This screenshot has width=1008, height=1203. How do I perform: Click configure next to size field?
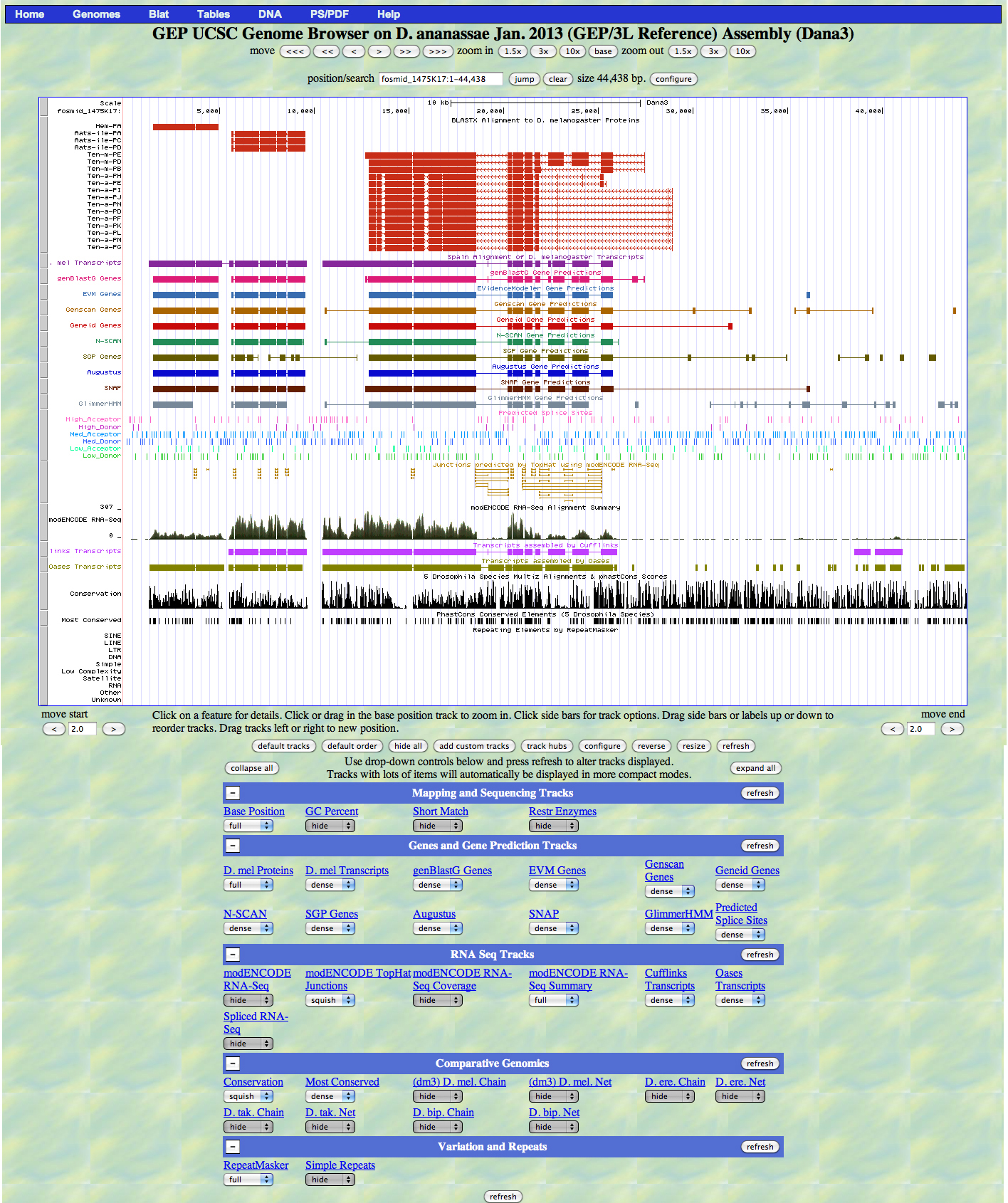[x=673, y=79]
